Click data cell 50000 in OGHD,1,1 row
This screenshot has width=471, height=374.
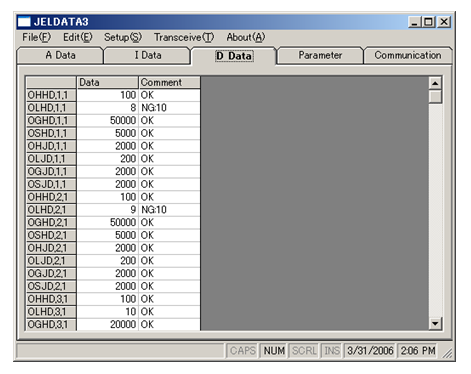108,121
